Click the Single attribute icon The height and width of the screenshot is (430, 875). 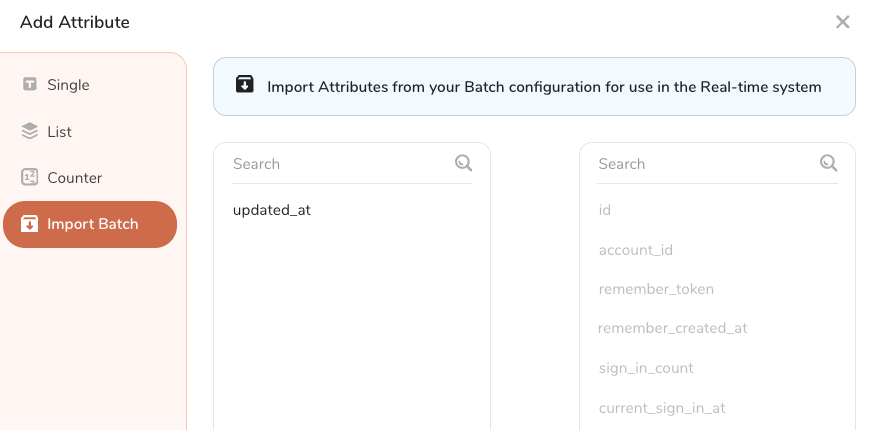point(30,85)
